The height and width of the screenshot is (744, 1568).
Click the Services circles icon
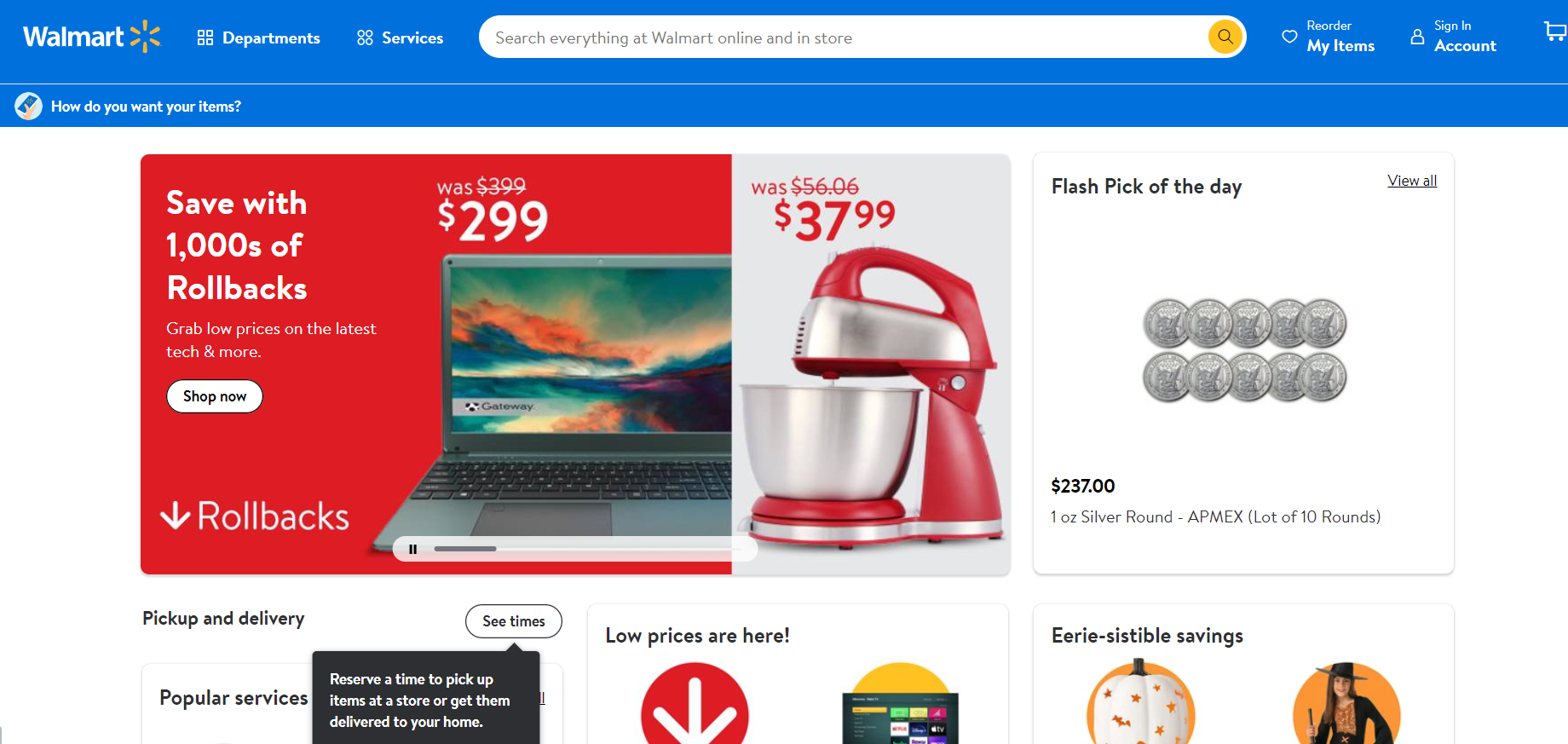coord(365,37)
